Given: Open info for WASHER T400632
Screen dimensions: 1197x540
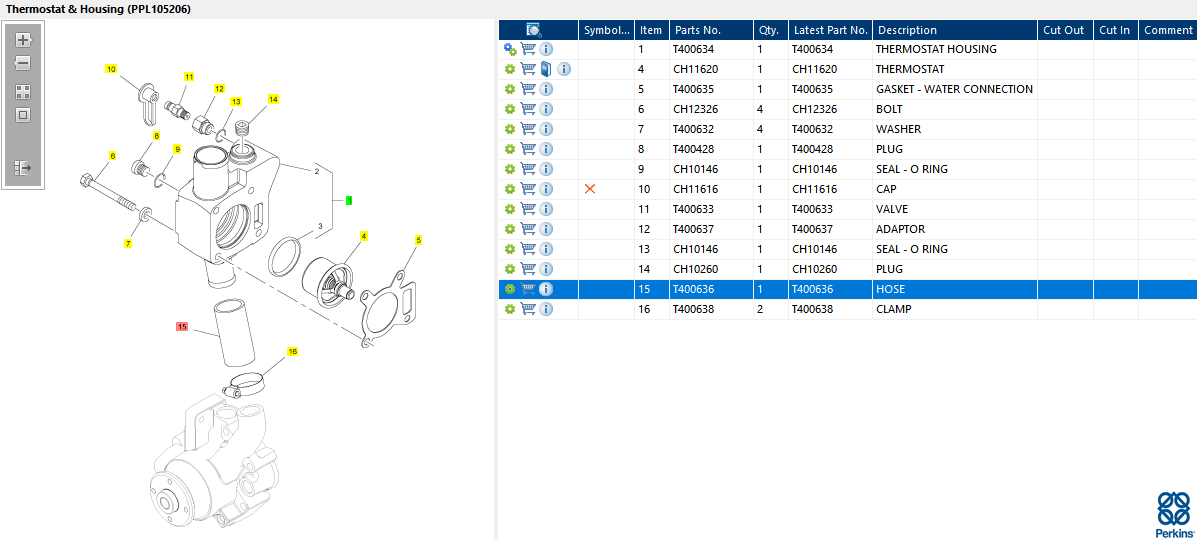Looking at the screenshot, I should [x=546, y=129].
